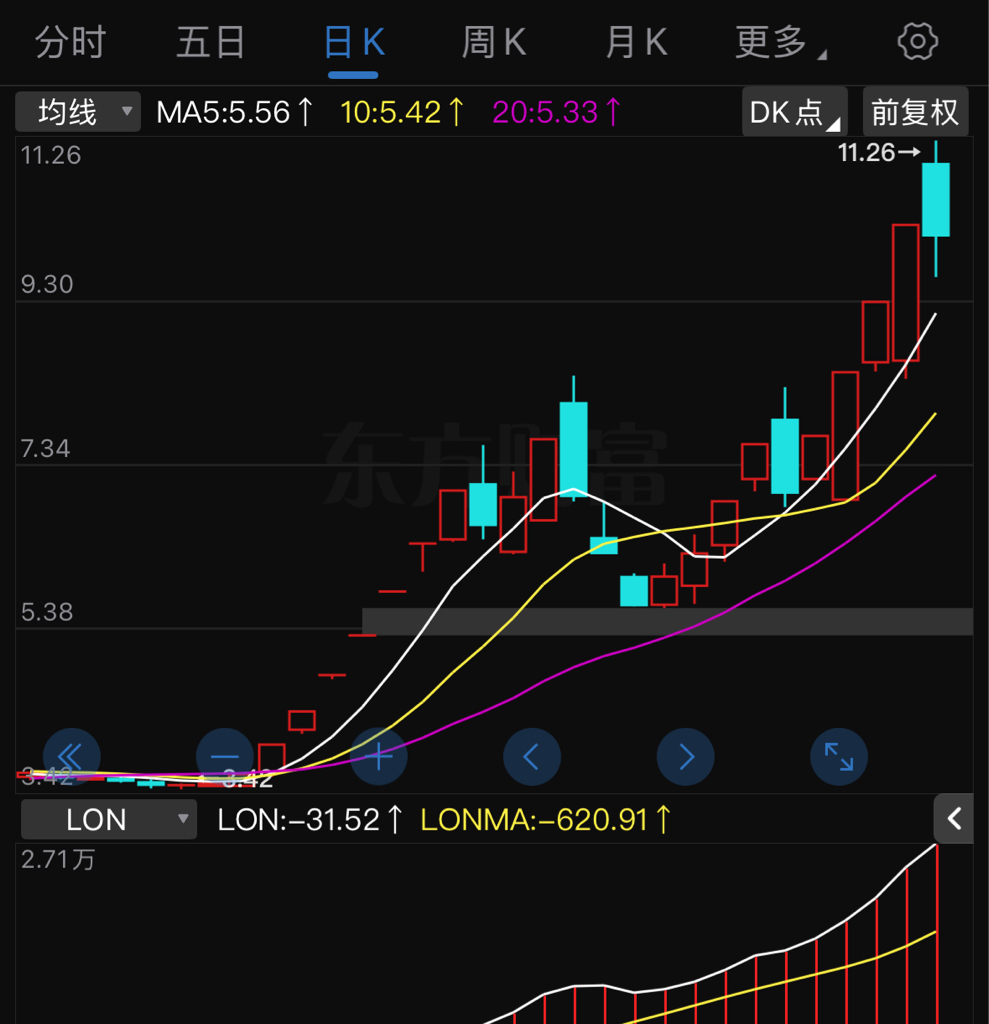Tap the 11.26 high price marker

(879, 153)
